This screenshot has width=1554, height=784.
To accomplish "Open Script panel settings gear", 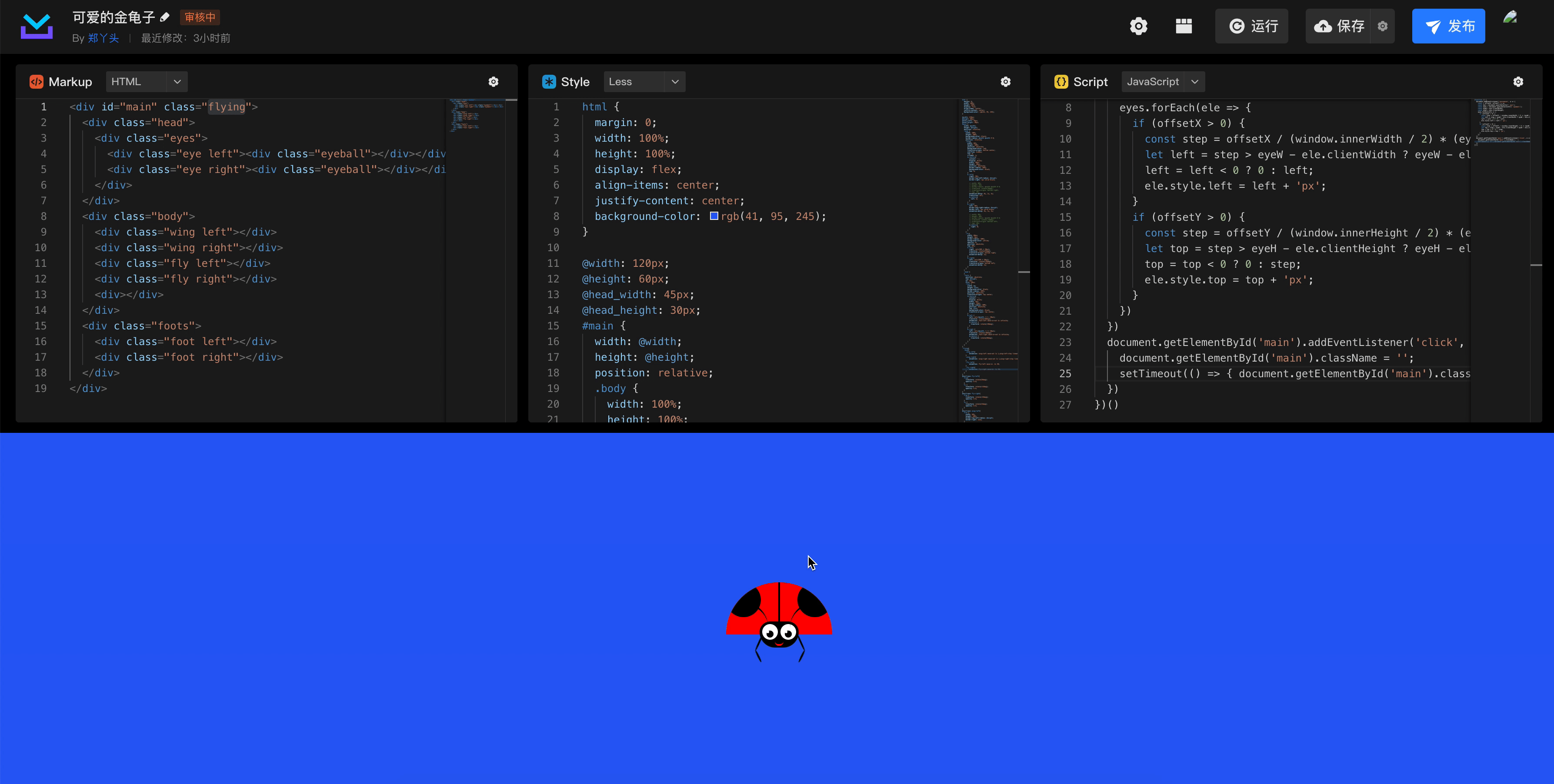I will click(1518, 82).
